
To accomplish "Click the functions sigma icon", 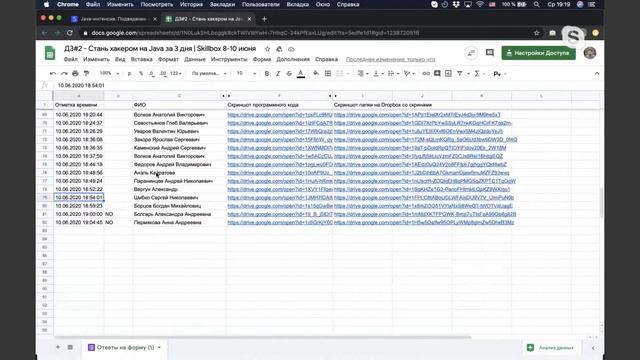I will coord(477,73).
